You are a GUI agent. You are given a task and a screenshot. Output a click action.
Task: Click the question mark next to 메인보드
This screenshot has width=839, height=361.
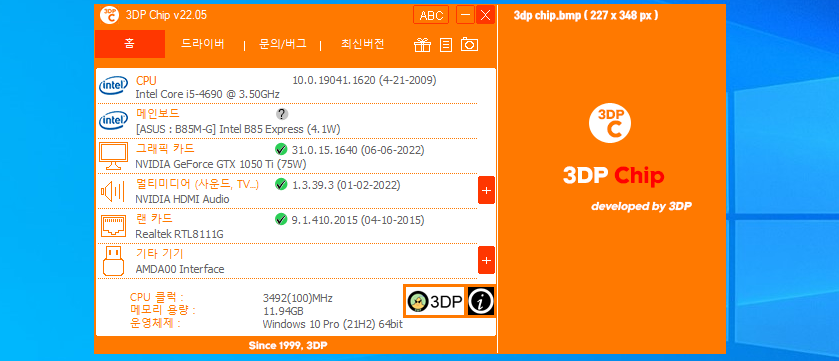click(x=282, y=114)
